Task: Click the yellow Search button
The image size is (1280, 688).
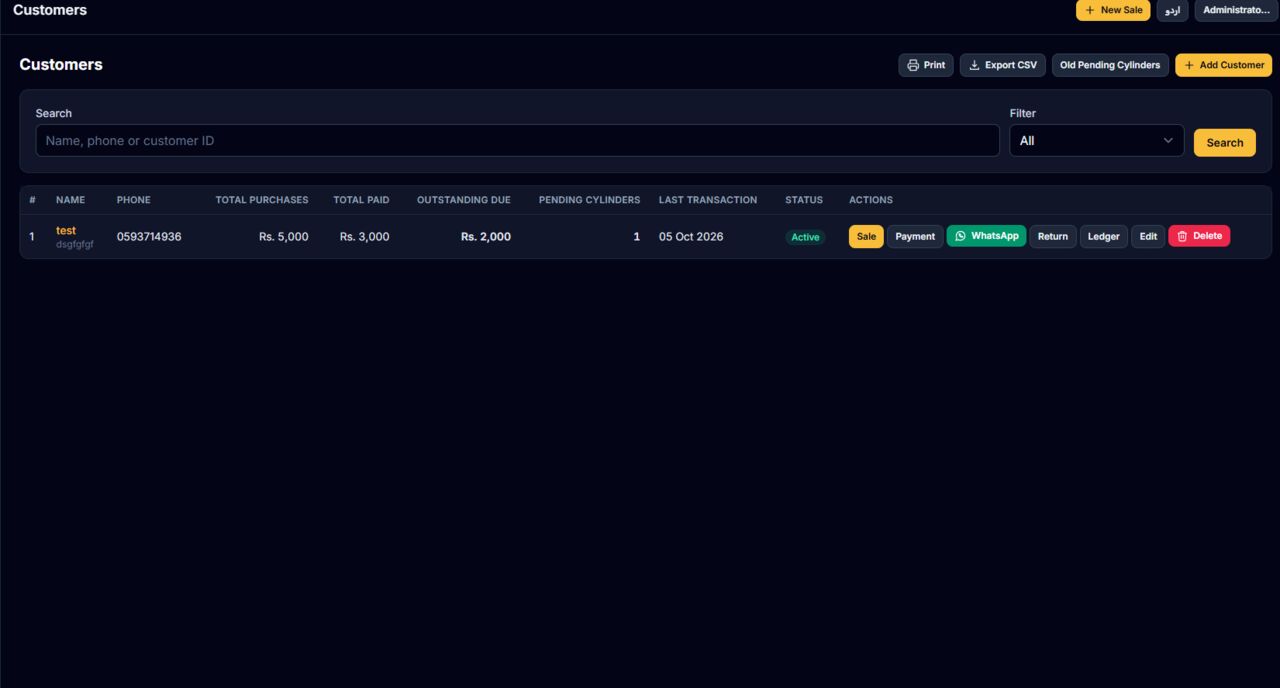Action: pos(1224,142)
